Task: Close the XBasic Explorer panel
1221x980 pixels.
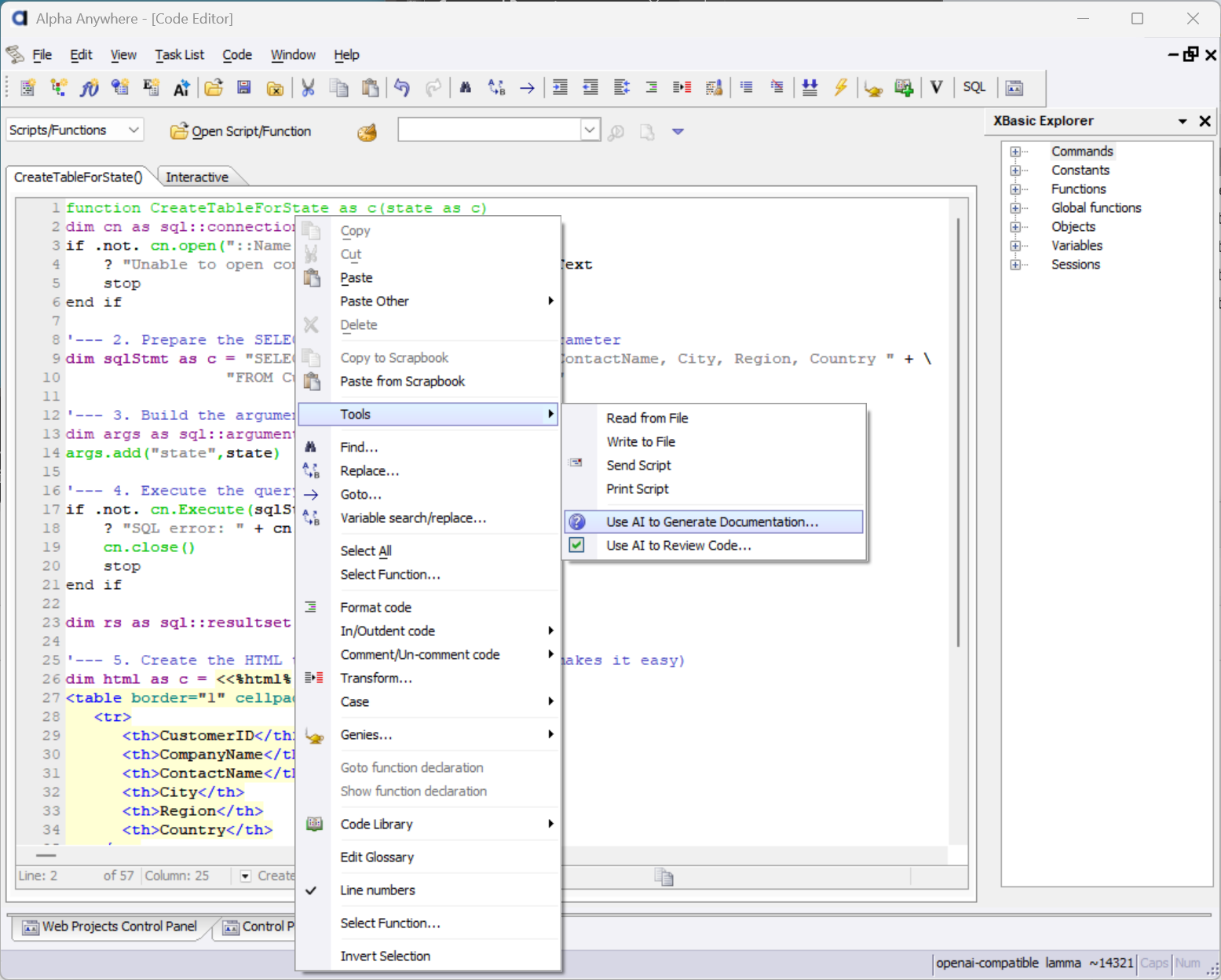Action: click(x=1205, y=121)
